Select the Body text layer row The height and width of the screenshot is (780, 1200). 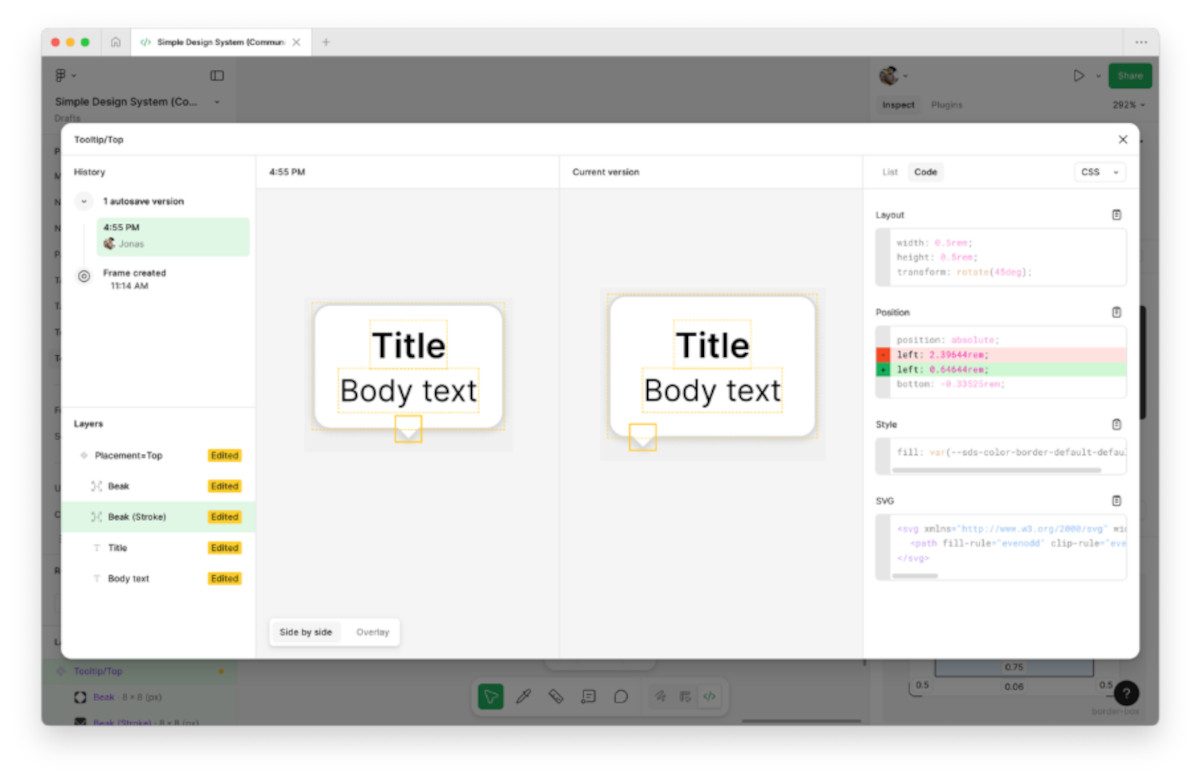click(158, 579)
